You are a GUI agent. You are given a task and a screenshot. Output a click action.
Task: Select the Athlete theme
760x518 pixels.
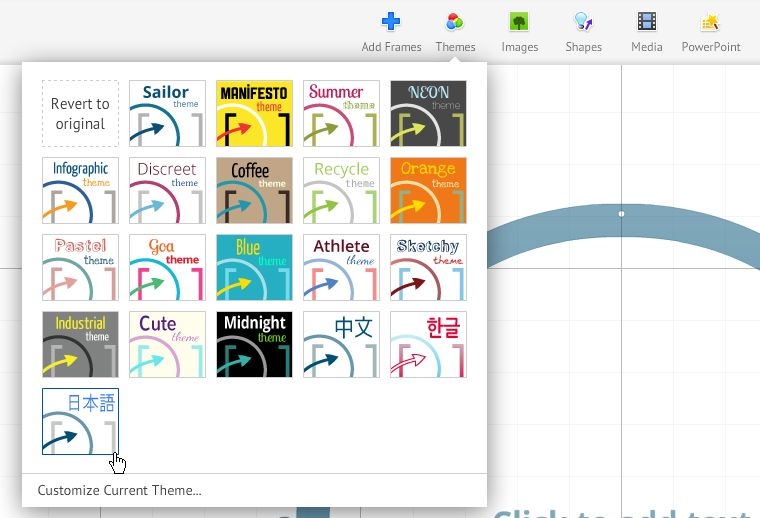(x=341, y=267)
